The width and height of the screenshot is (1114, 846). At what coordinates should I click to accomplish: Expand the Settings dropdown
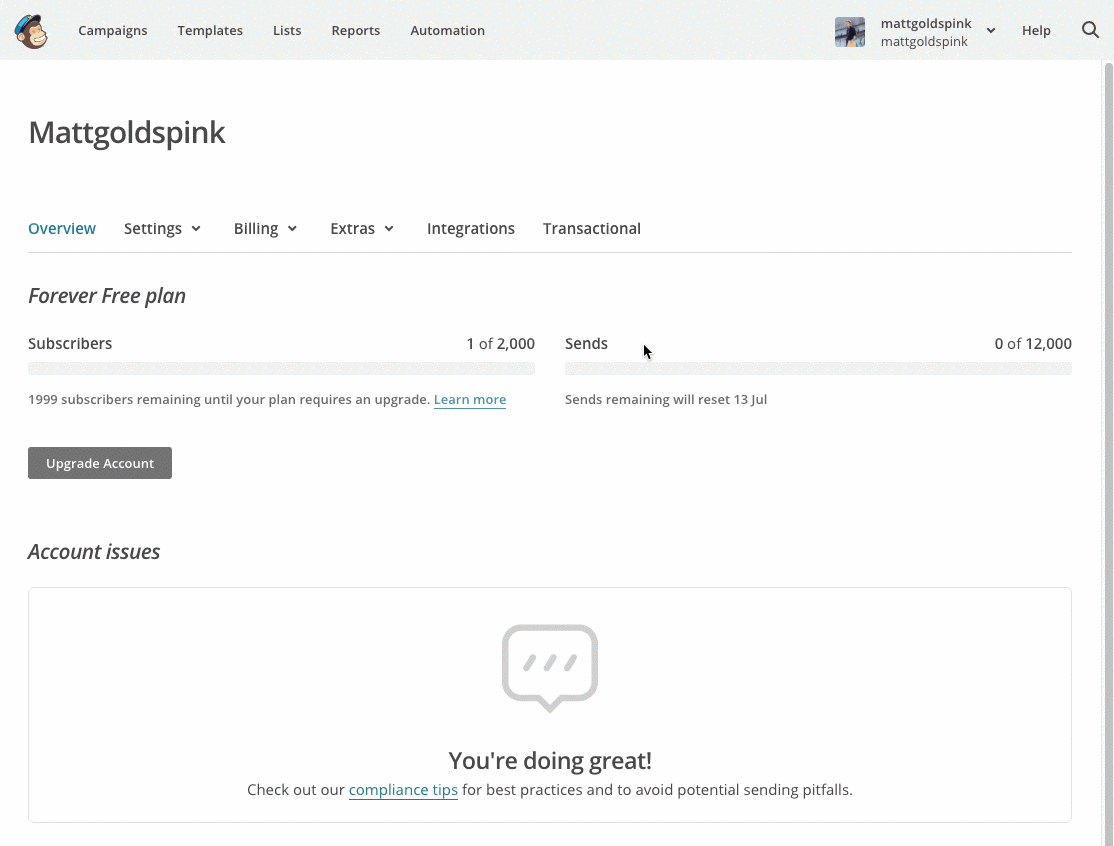[162, 228]
